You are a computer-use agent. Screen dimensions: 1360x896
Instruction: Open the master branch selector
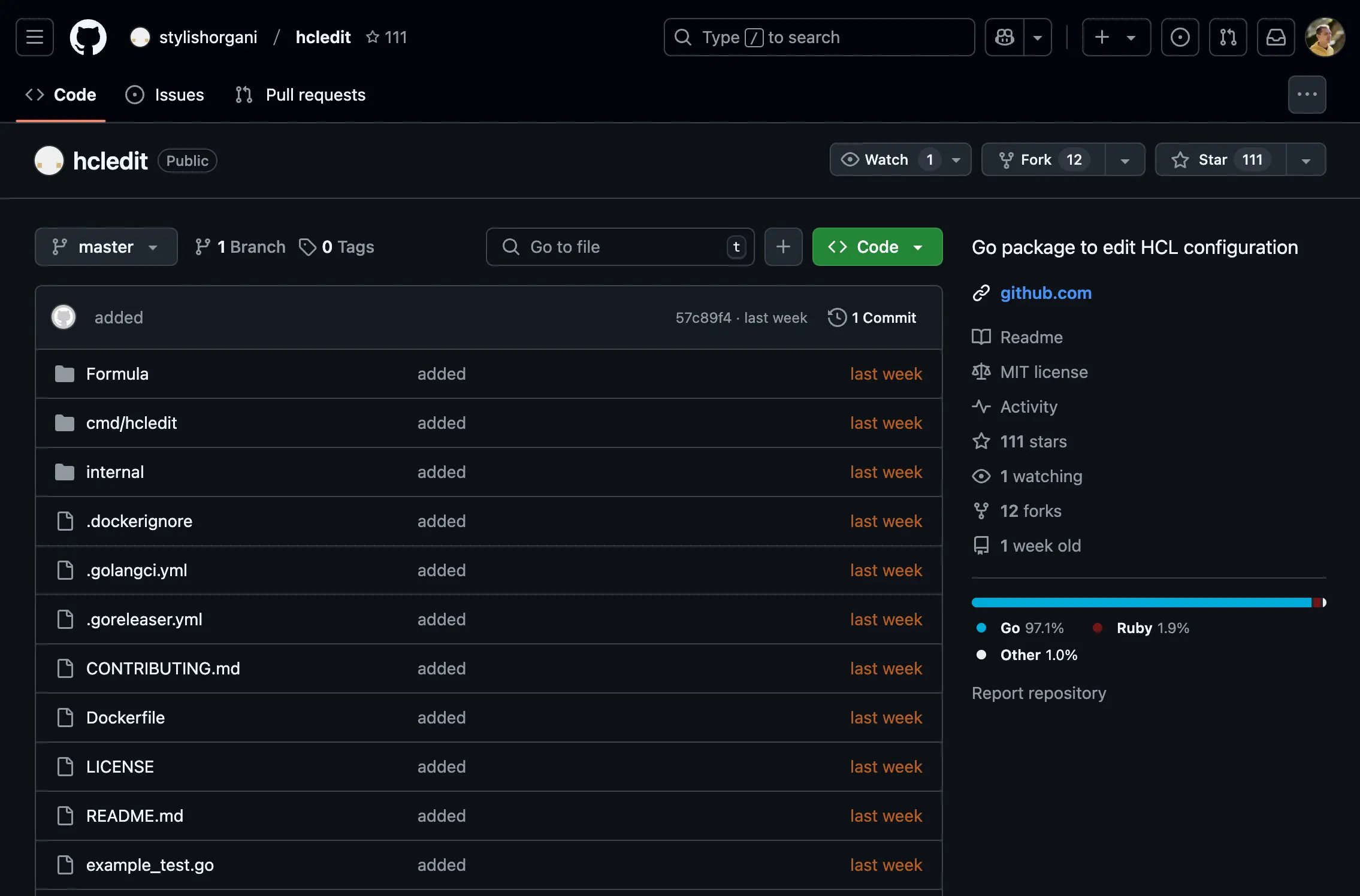[x=106, y=247]
